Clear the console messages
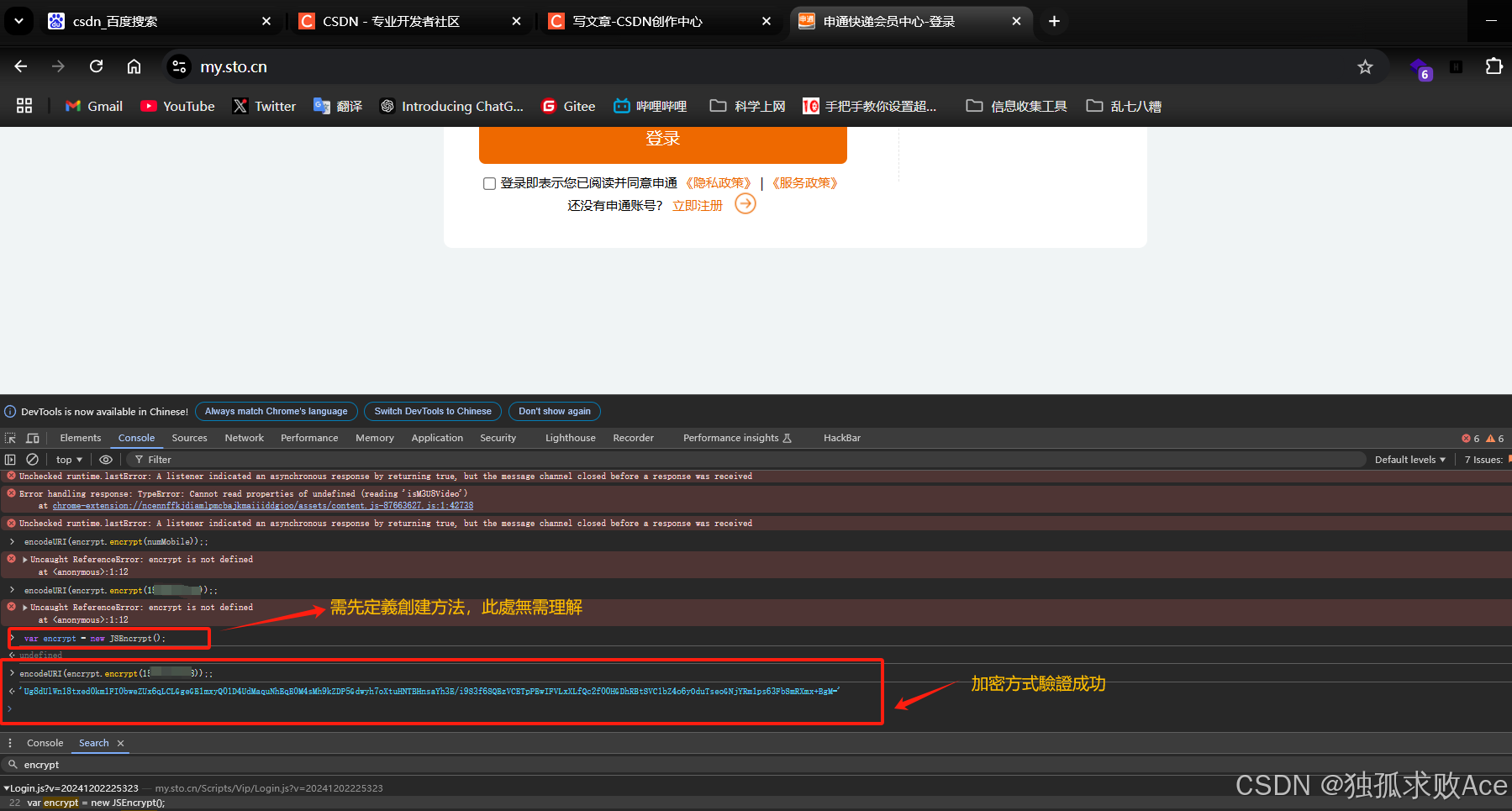The width and height of the screenshot is (1512, 811). click(33, 459)
